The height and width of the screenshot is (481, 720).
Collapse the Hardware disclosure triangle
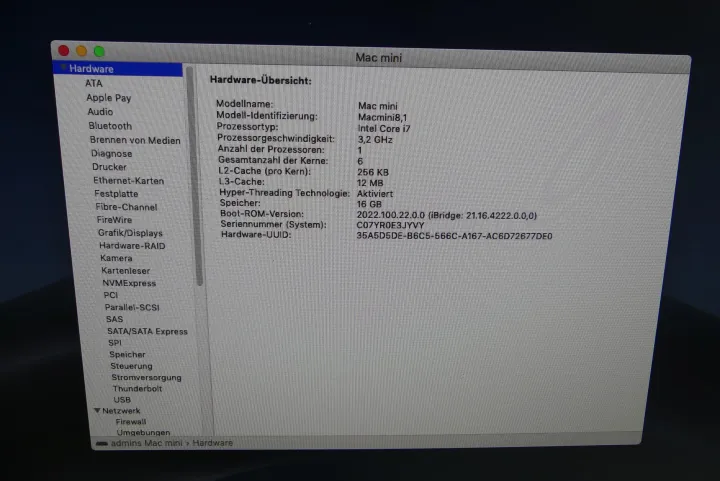(x=63, y=68)
